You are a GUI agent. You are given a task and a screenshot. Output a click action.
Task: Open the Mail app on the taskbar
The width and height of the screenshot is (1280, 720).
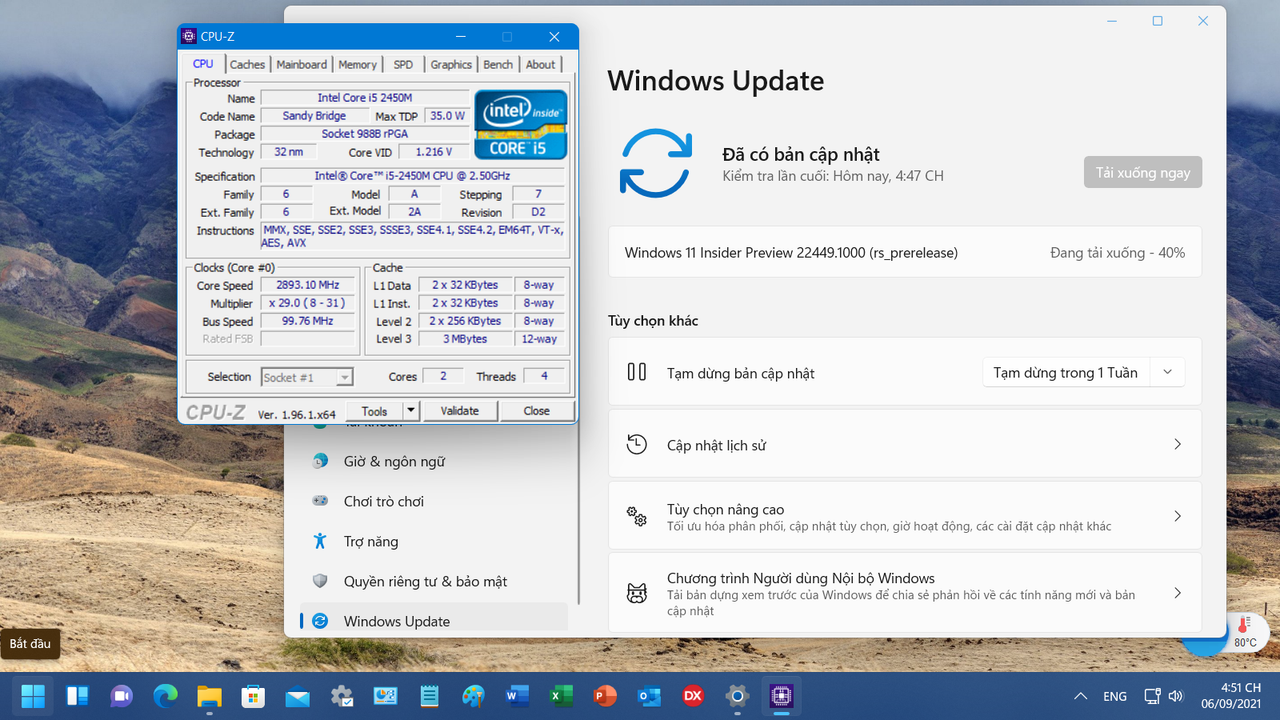[297, 696]
